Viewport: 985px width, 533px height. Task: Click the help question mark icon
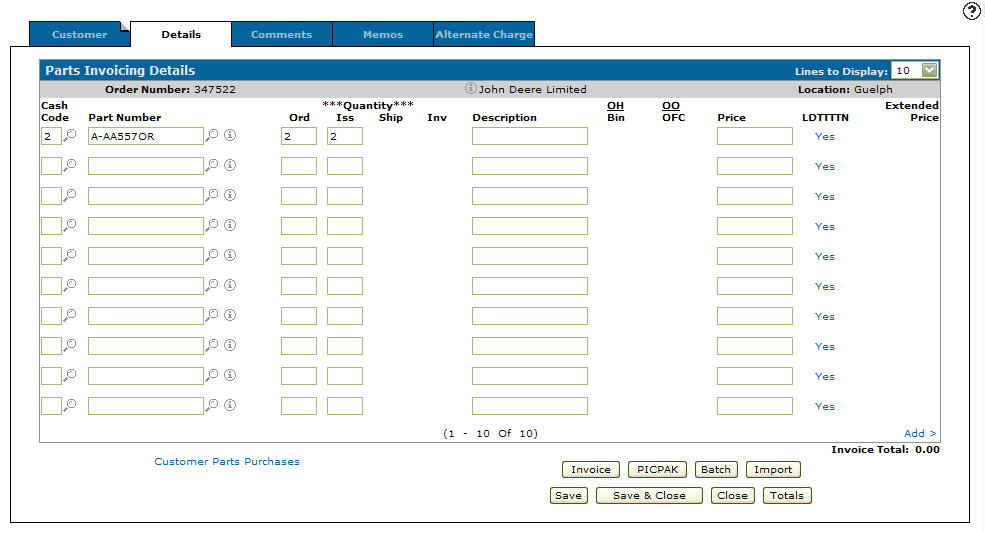pos(971,12)
